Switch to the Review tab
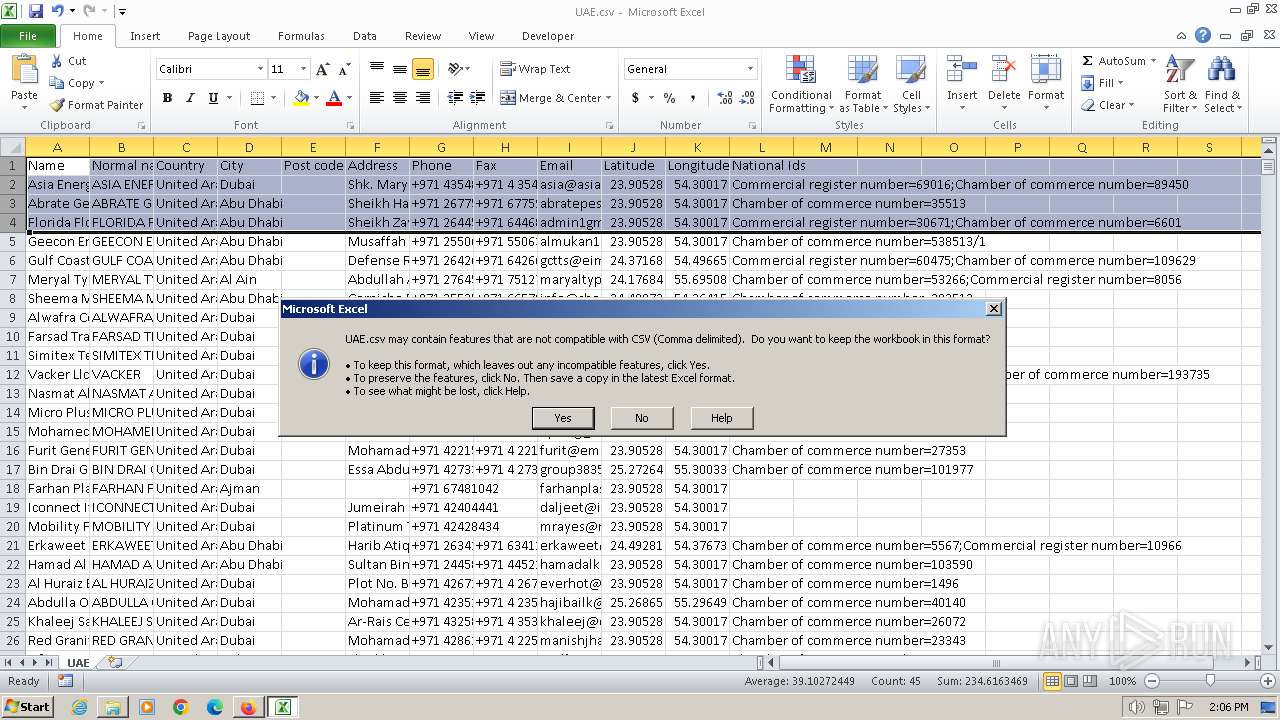1280x720 pixels. pyautogui.click(x=423, y=36)
